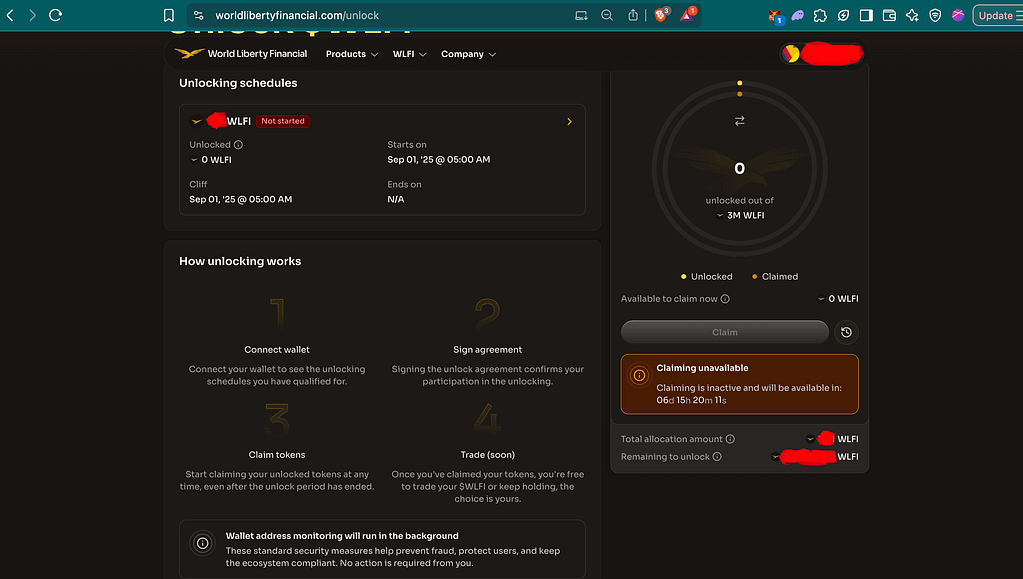This screenshot has height=579, width=1023.
Task: Open site settings icon in address bar
Action: click(199, 15)
